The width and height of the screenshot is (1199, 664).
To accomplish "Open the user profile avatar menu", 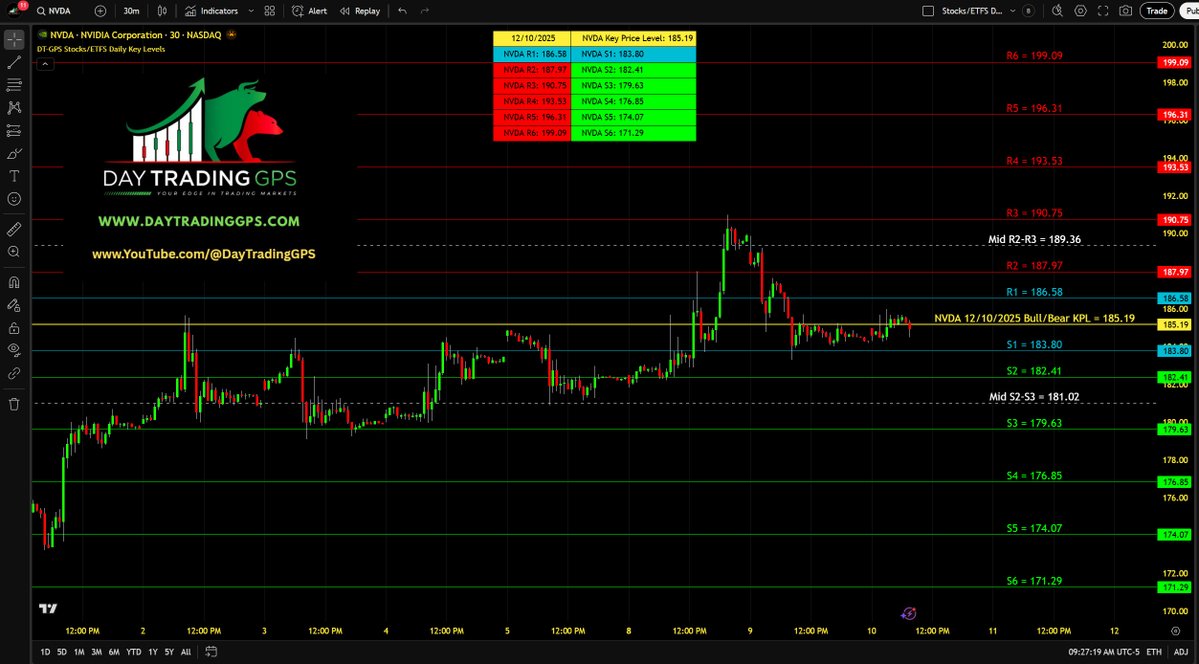I will pos(15,10).
